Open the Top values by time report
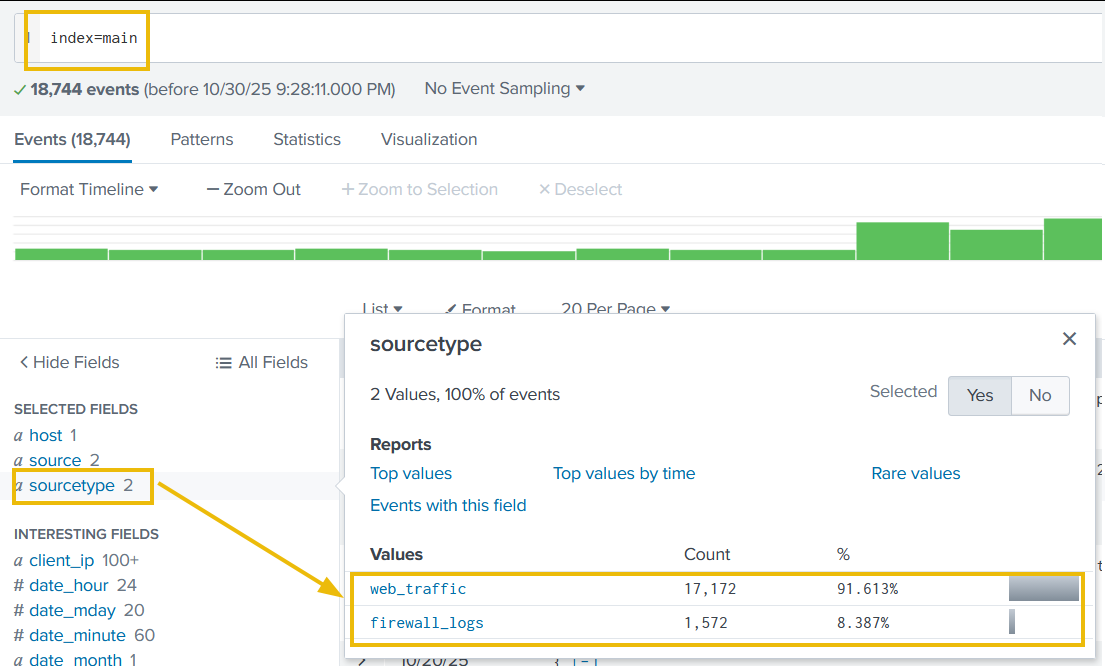 624,473
